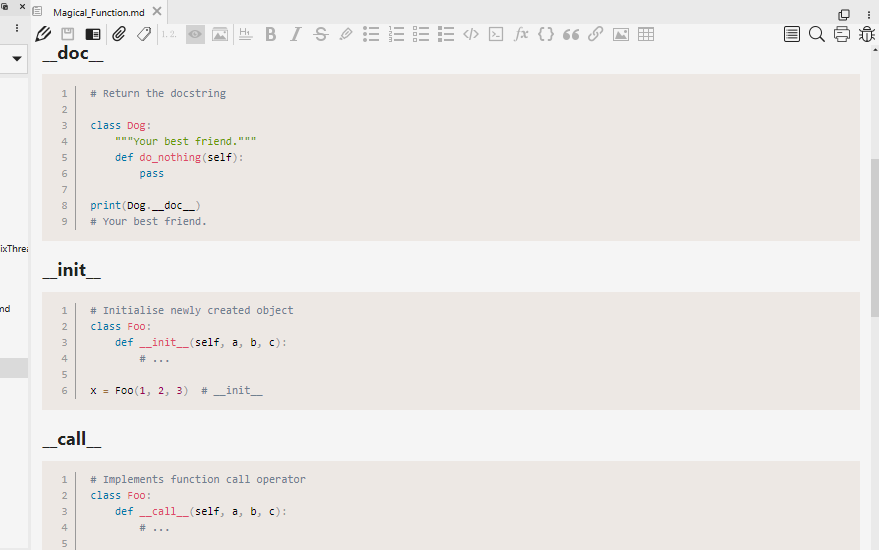Viewport: 879px width, 550px height.
Task: Insert inline code with </> icon
Action: point(471,34)
